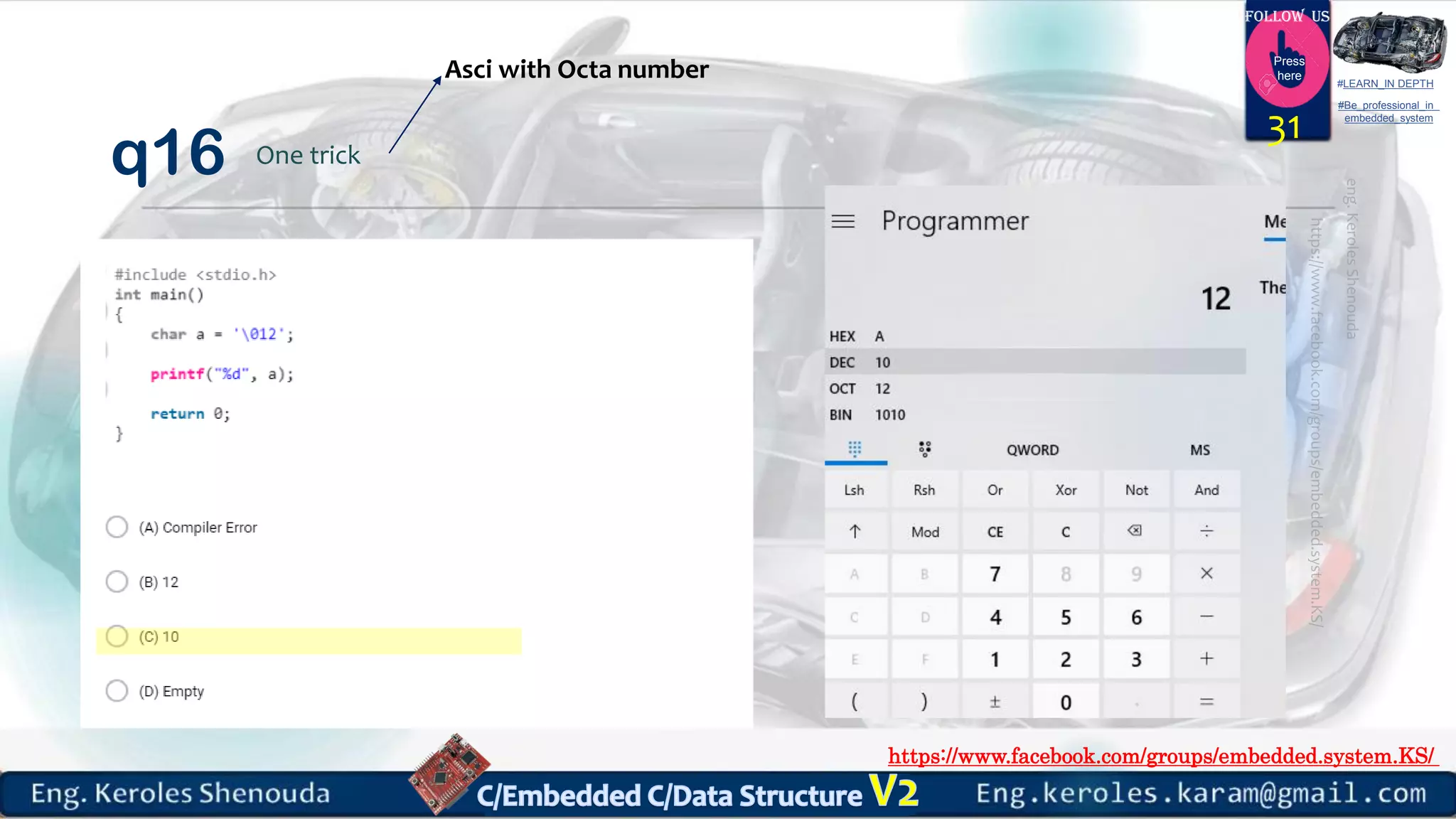Click the Press here follow badge
This screenshot has width=1456, height=819.
pyautogui.click(x=1288, y=68)
